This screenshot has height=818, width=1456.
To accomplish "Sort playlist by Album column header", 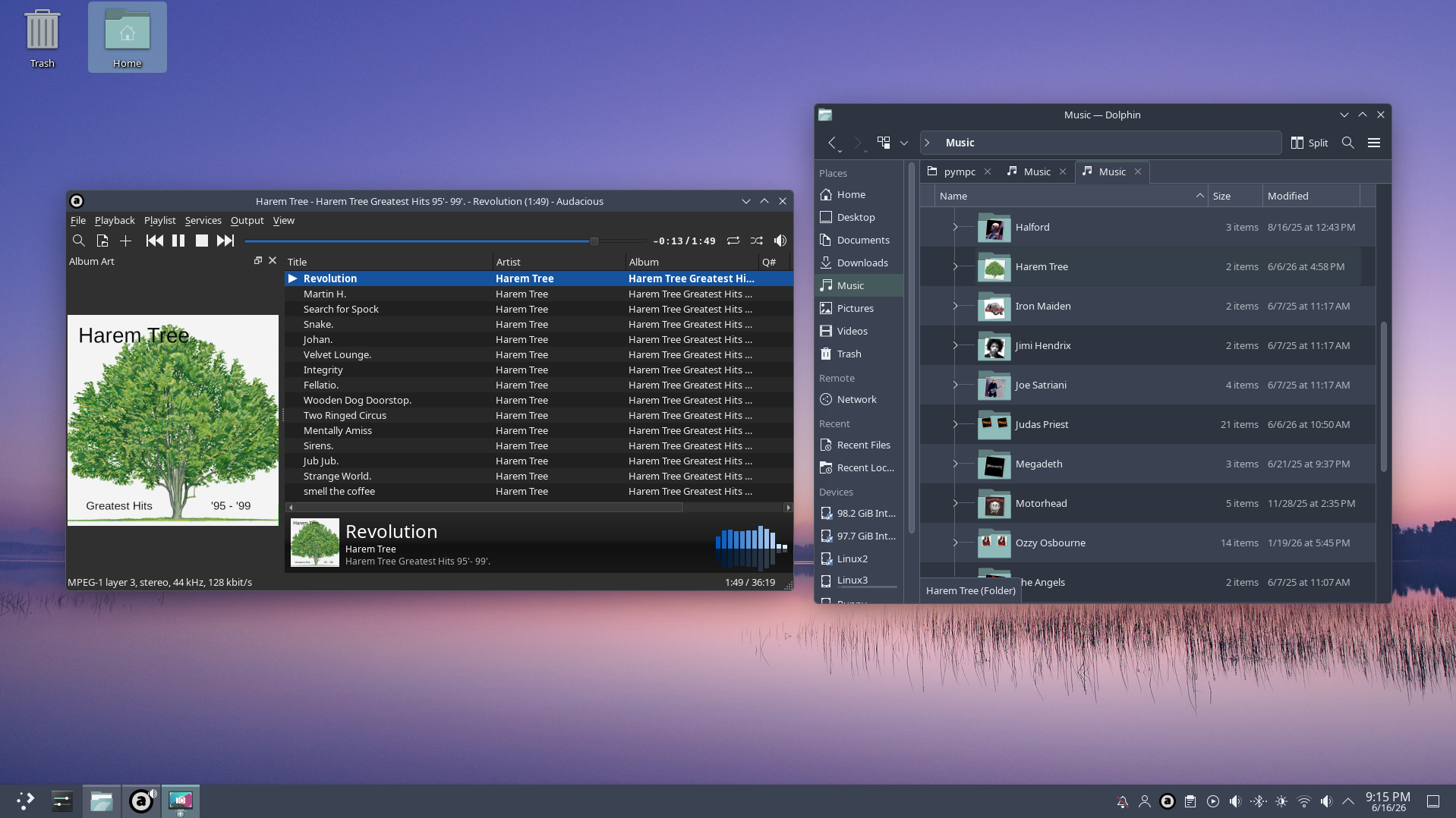I will coord(692,262).
